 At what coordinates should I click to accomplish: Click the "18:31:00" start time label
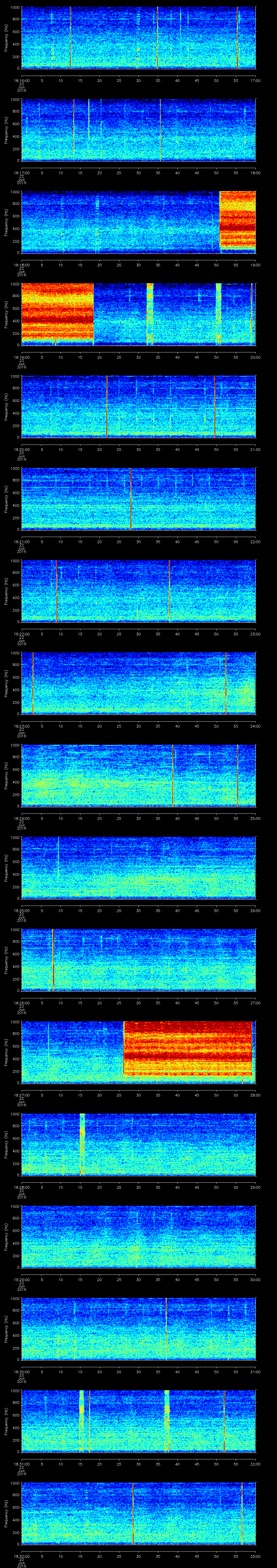[x=21, y=1464]
